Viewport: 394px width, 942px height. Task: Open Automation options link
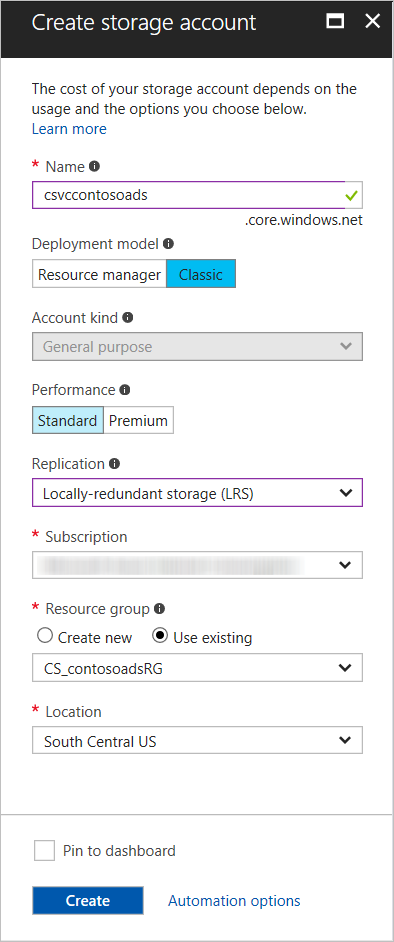tap(234, 901)
